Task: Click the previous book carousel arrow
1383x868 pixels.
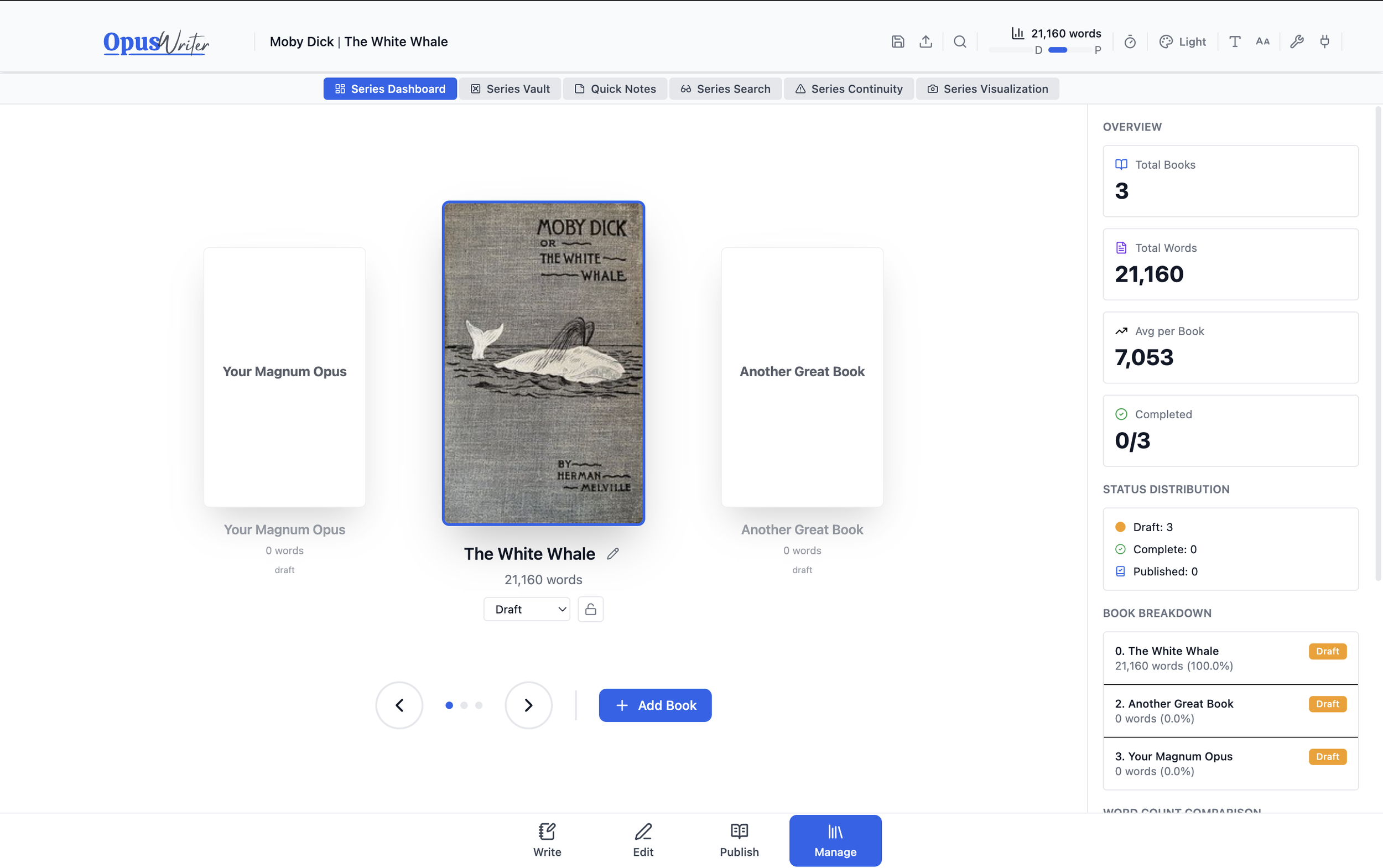Action: pyautogui.click(x=399, y=705)
